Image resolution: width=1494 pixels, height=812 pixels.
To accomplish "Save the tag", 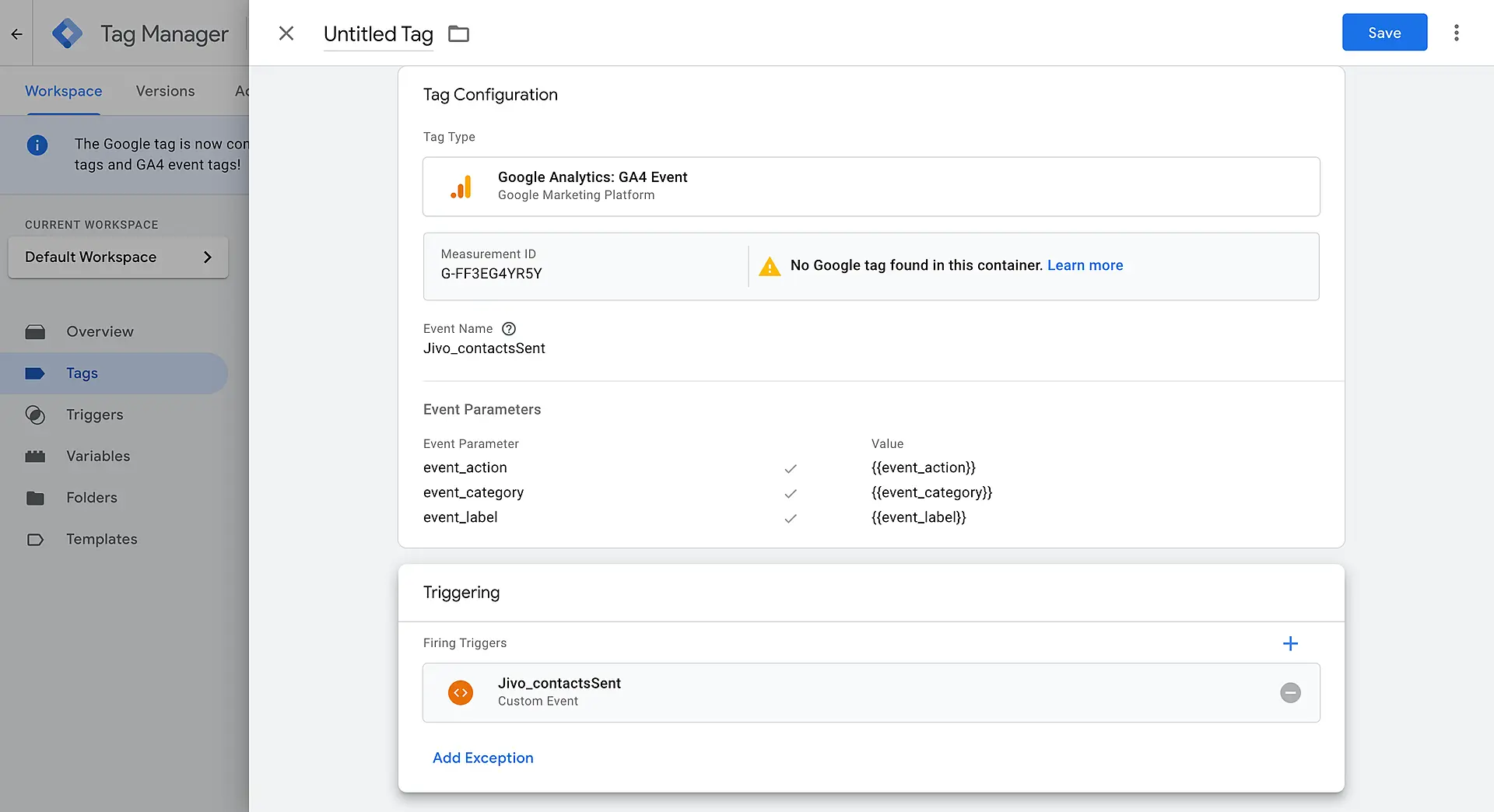I will point(1384,33).
